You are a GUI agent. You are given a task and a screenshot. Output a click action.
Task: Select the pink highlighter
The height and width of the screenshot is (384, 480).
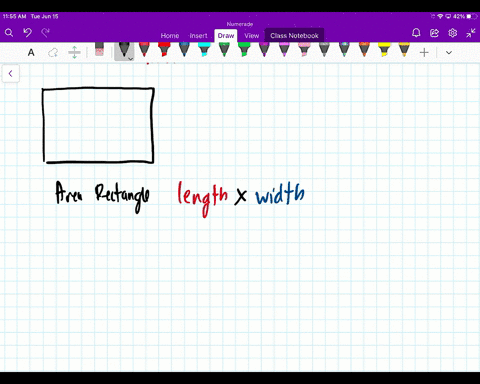tap(304, 49)
